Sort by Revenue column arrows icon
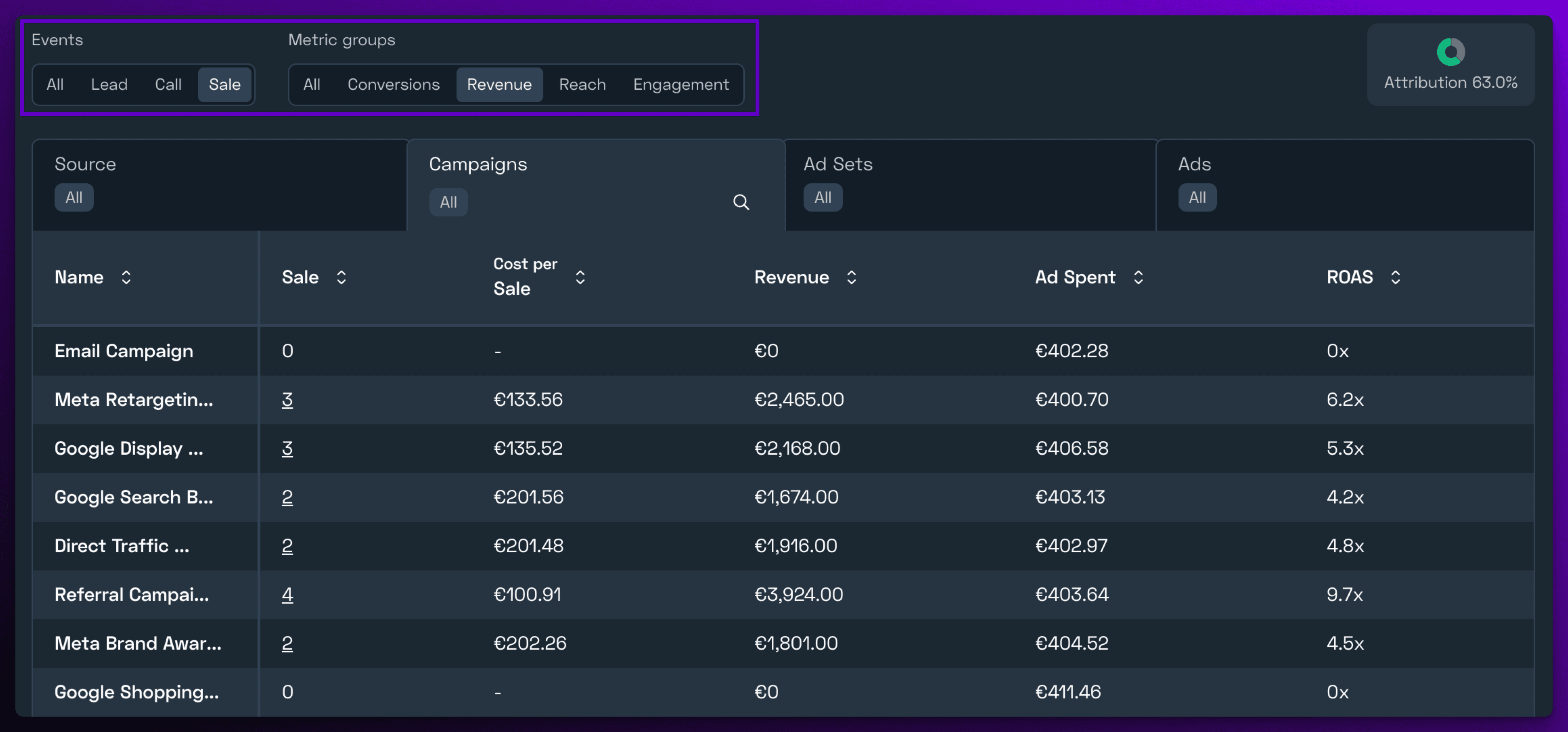 point(852,278)
